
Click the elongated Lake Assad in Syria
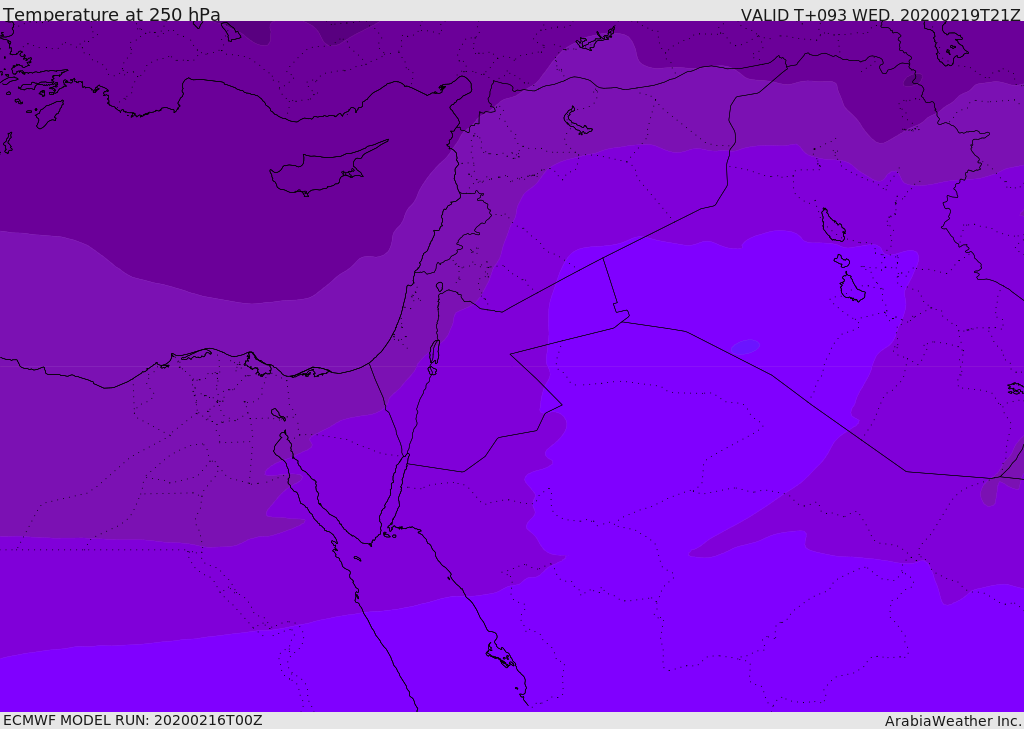pos(577,121)
